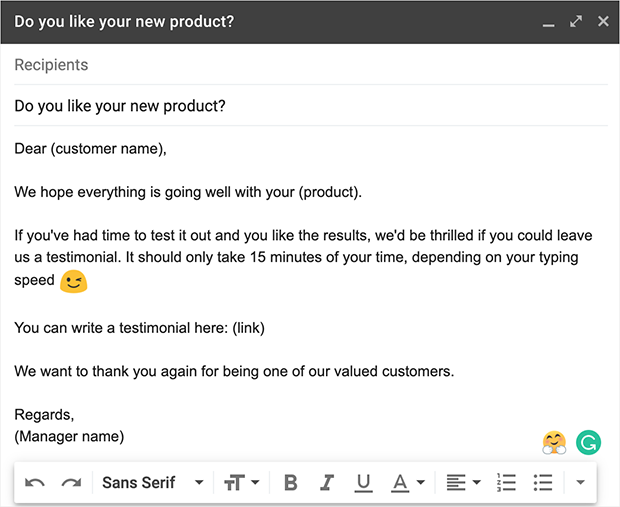Open the text alignment dropdown
Screen dimensions: 620x507
click(x=462, y=483)
